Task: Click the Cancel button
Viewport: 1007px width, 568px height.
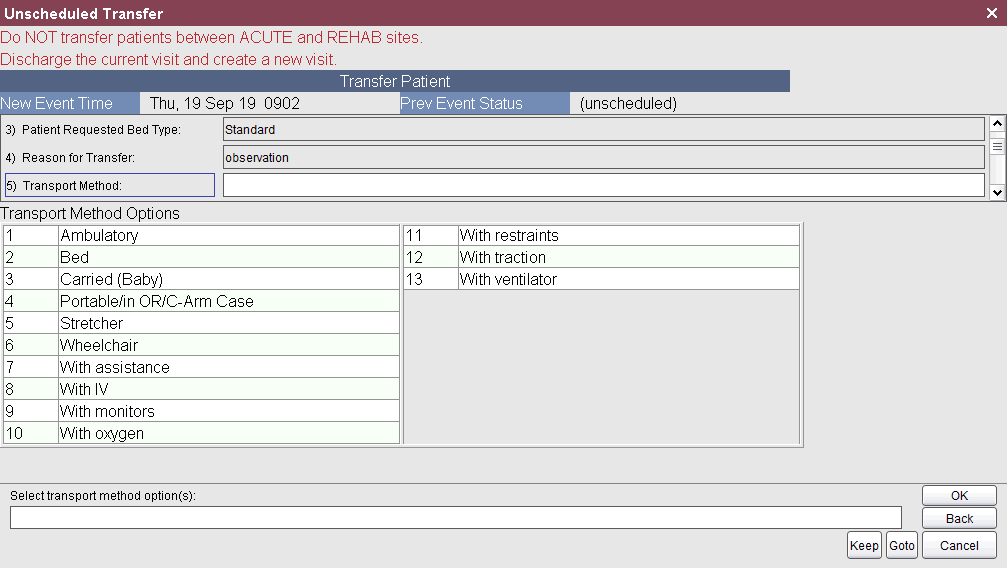Action: point(959,546)
